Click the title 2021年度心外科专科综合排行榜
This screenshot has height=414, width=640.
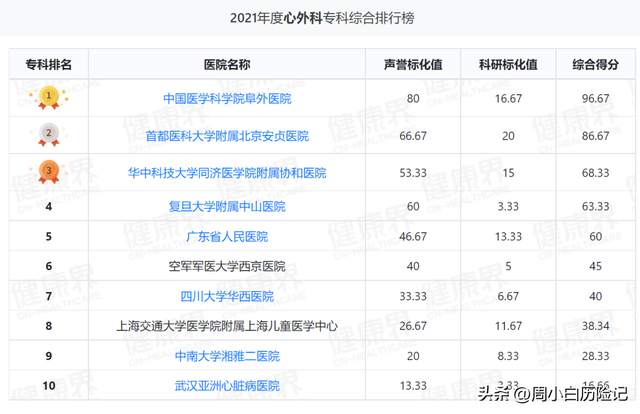click(322, 18)
